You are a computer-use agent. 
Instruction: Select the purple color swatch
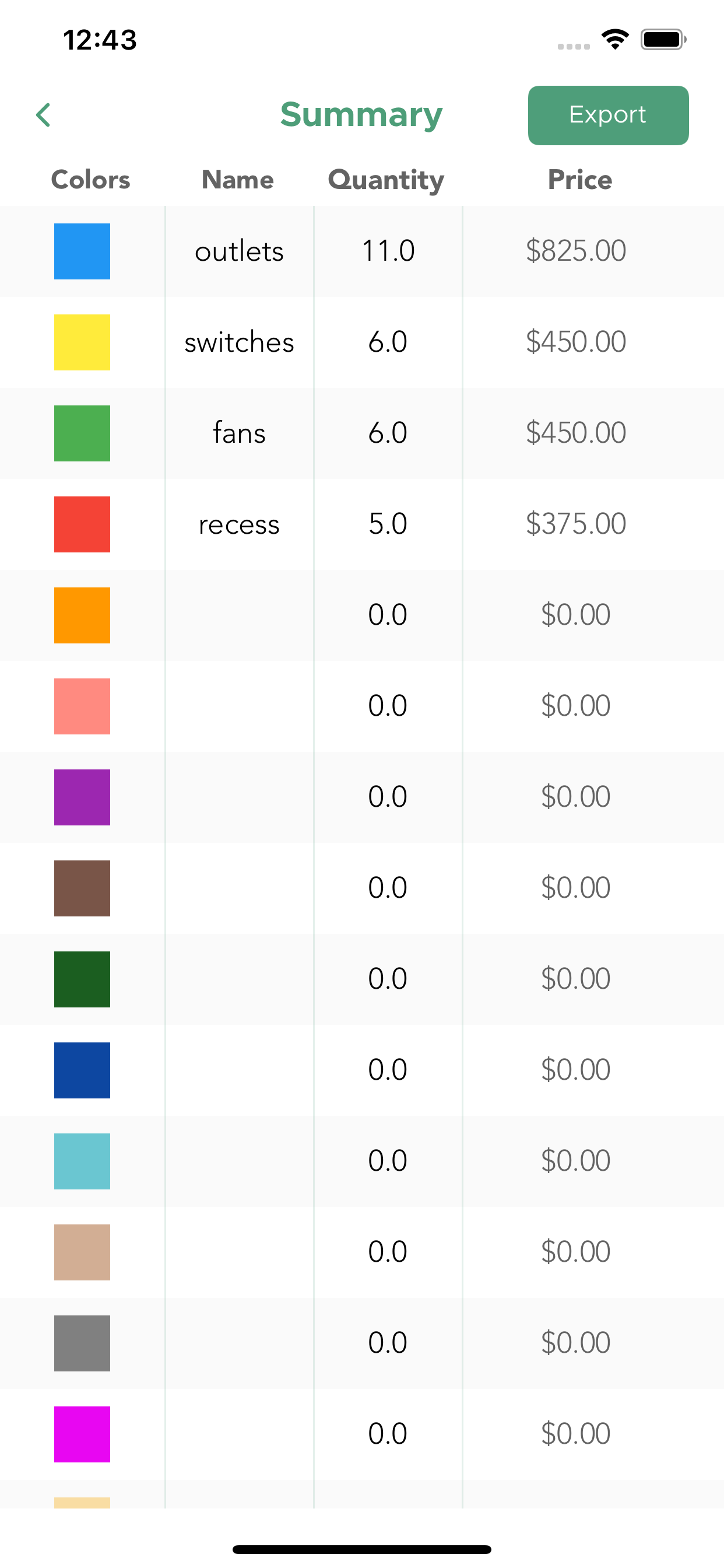pyautogui.click(x=82, y=797)
